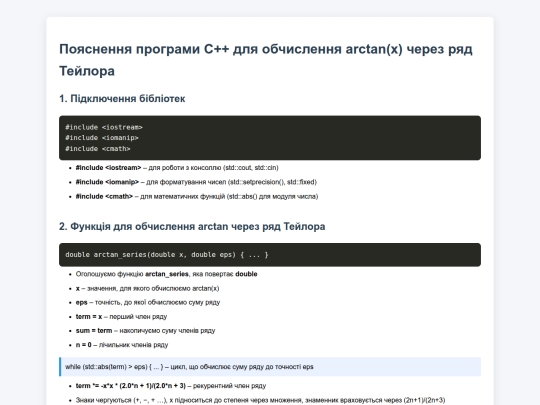The height and width of the screenshot is (405, 540).
Task: Click highlighted note 'while (std::abs(term) > eps)'
Action: 270,367
